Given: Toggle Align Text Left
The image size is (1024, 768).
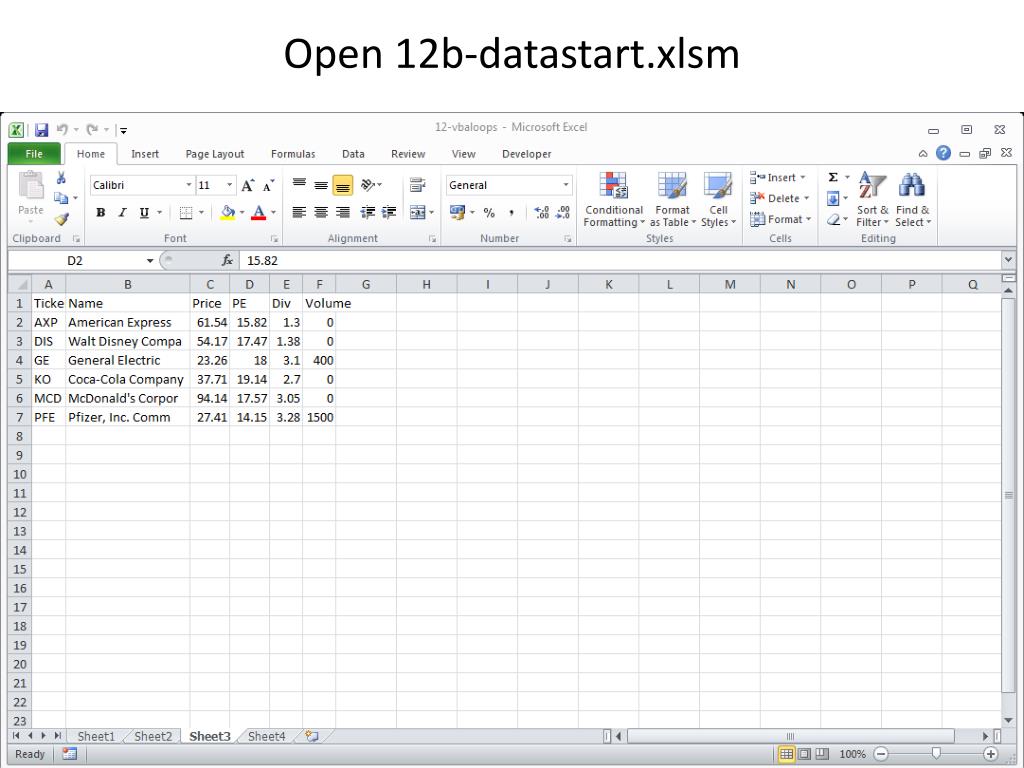Looking at the screenshot, I should tap(299, 212).
